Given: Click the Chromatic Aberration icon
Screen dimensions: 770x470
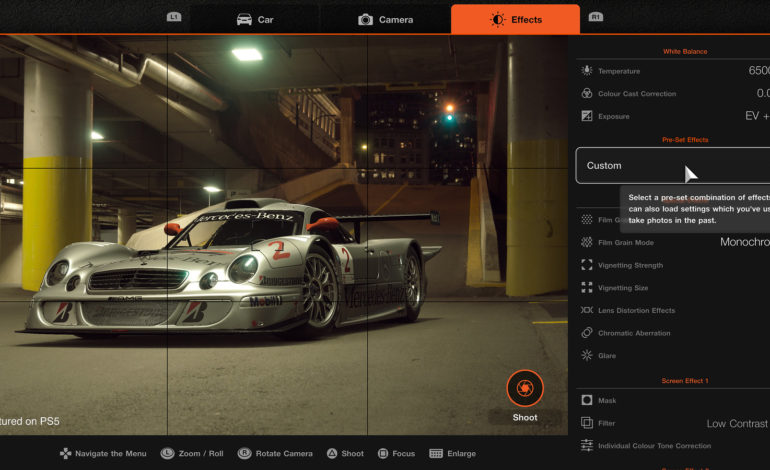Looking at the screenshot, I should point(587,333).
